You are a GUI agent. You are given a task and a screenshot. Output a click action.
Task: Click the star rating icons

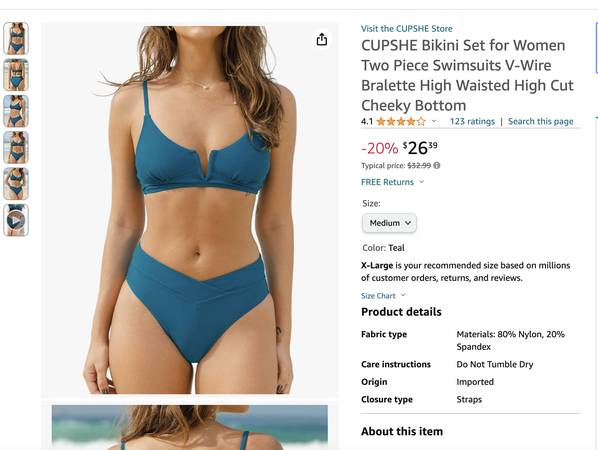point(400,122)
